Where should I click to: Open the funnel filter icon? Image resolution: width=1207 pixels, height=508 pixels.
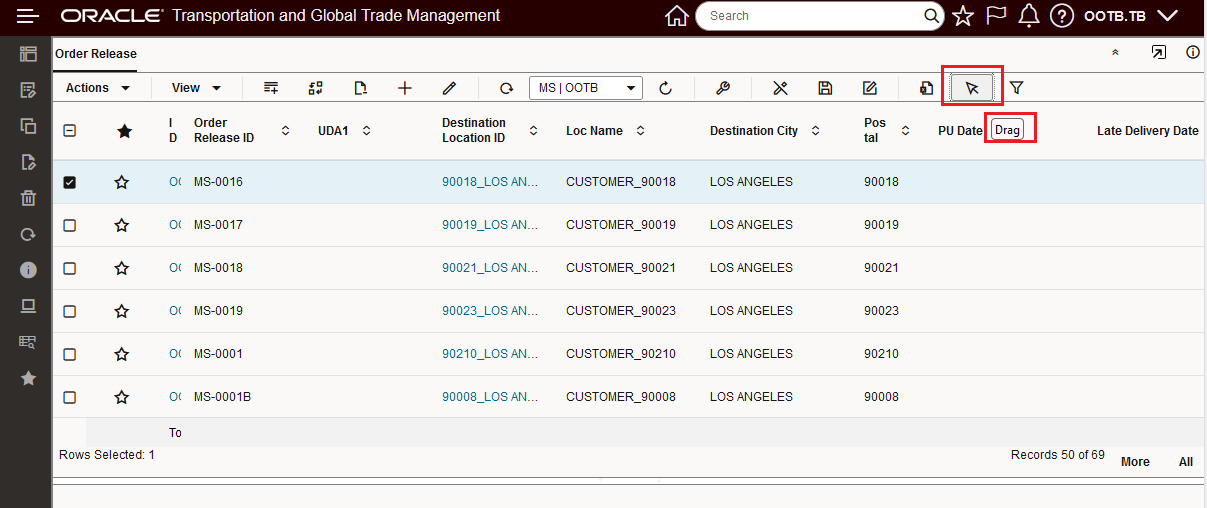[x=1016, y=88]
